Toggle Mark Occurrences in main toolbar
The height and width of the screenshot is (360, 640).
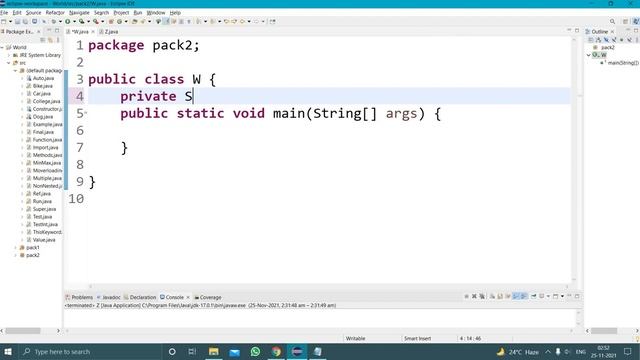[166, 21]
